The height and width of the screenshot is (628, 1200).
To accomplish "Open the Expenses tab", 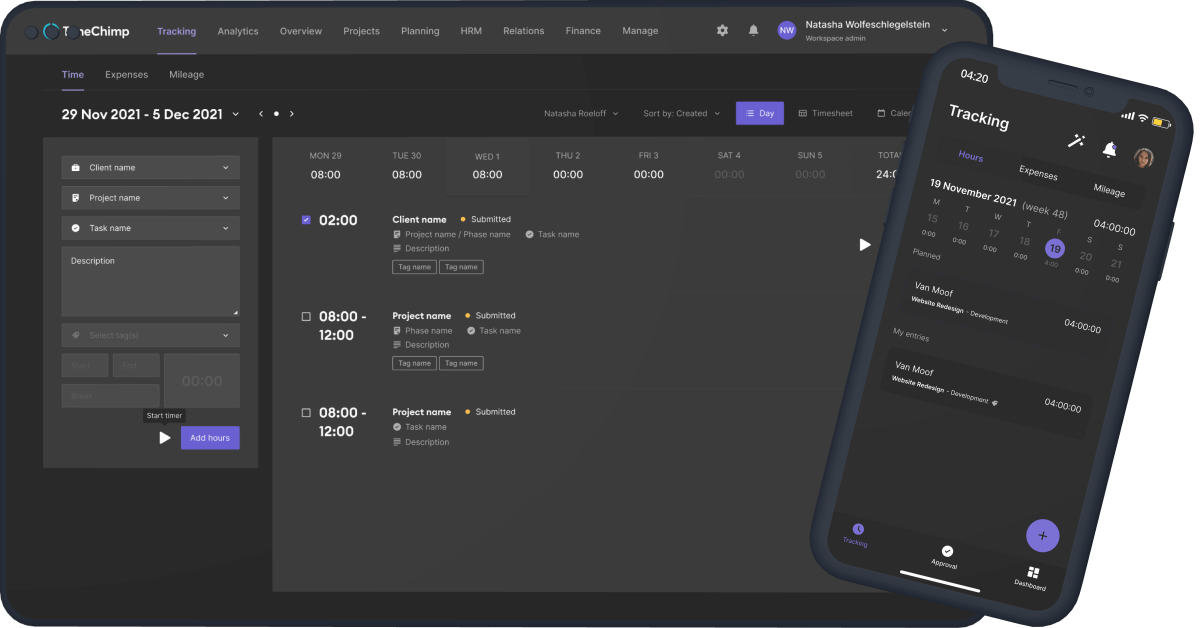I will coord(126,74).
